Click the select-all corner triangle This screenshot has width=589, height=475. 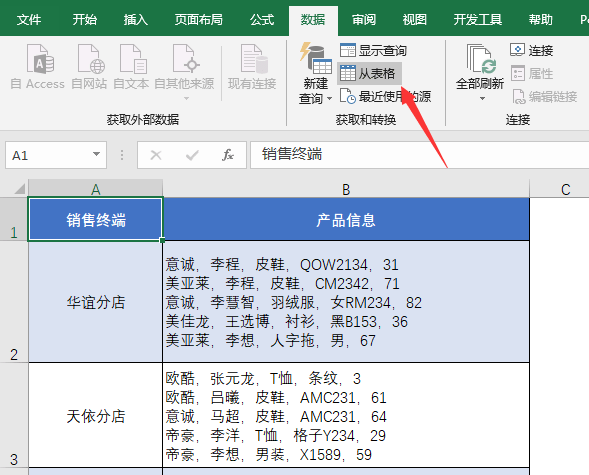(19, 188)
